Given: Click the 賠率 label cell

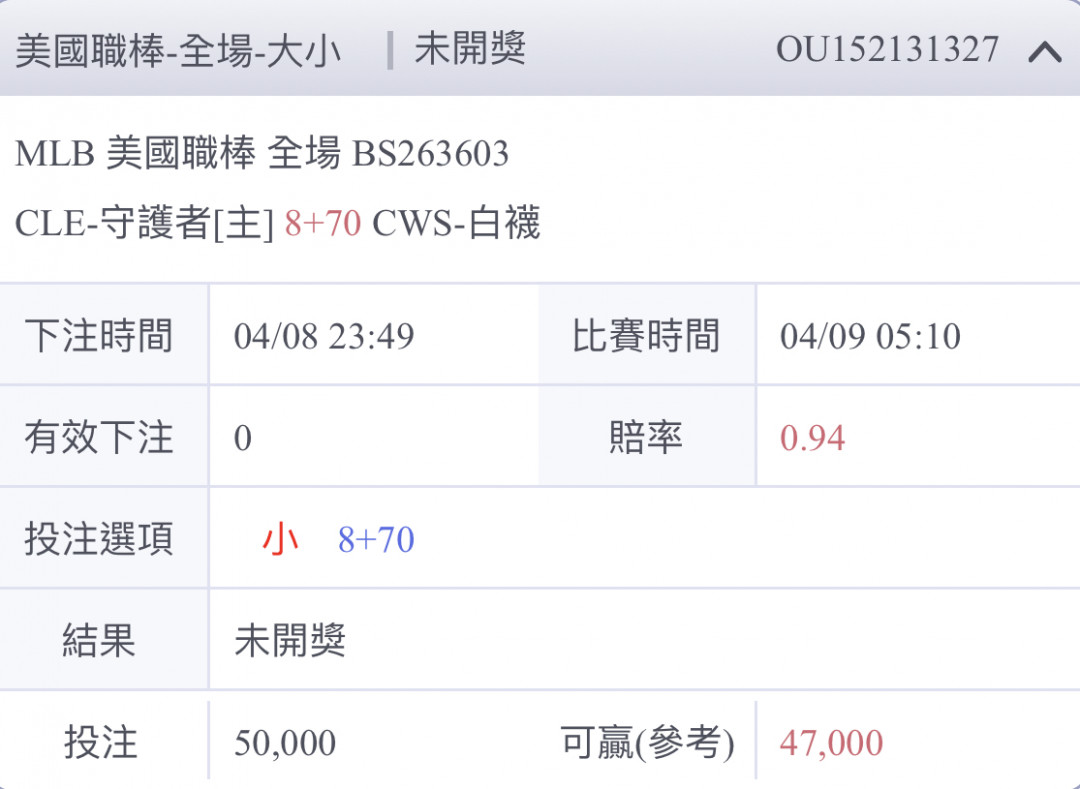Looking at the screenshot, I should 647,436.
